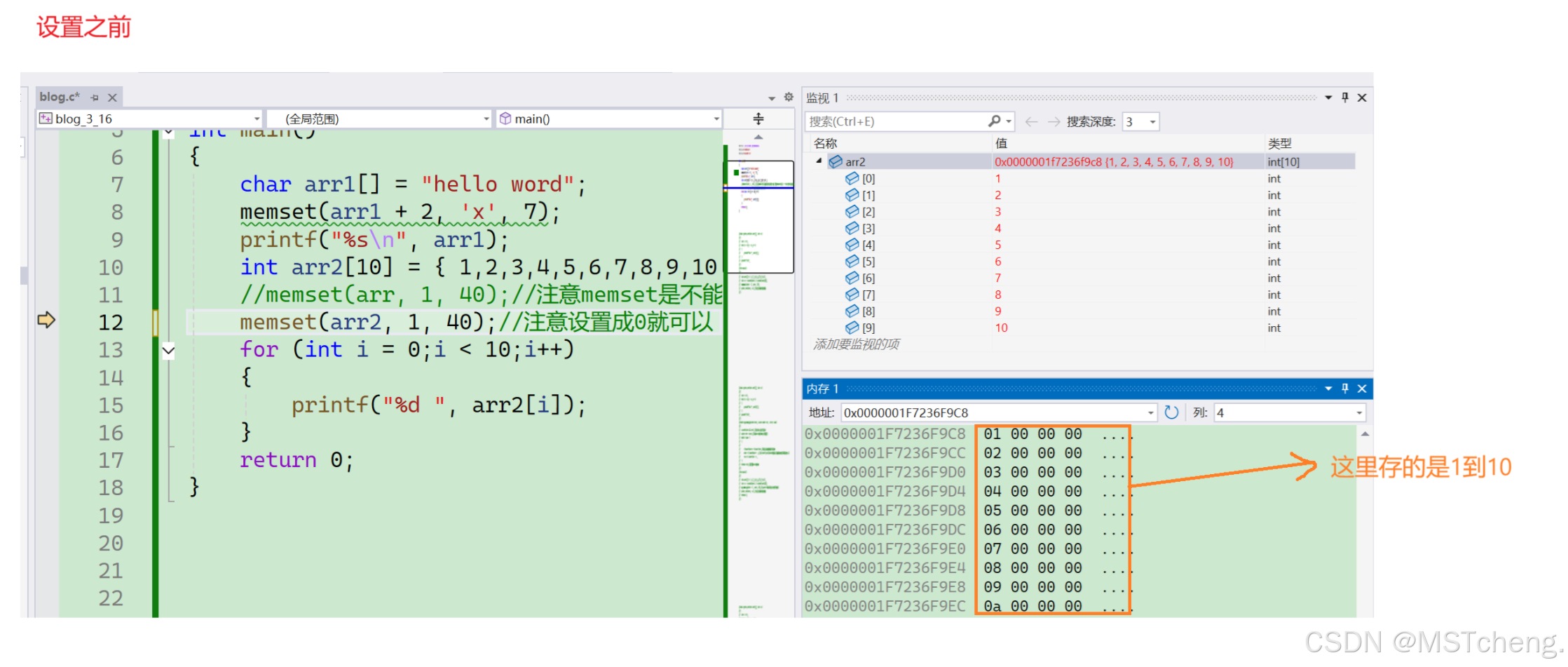Click the memset(arr2, 1, 40) statement
This screenshot has width=1568, height=667.
(x=367, y=323)
